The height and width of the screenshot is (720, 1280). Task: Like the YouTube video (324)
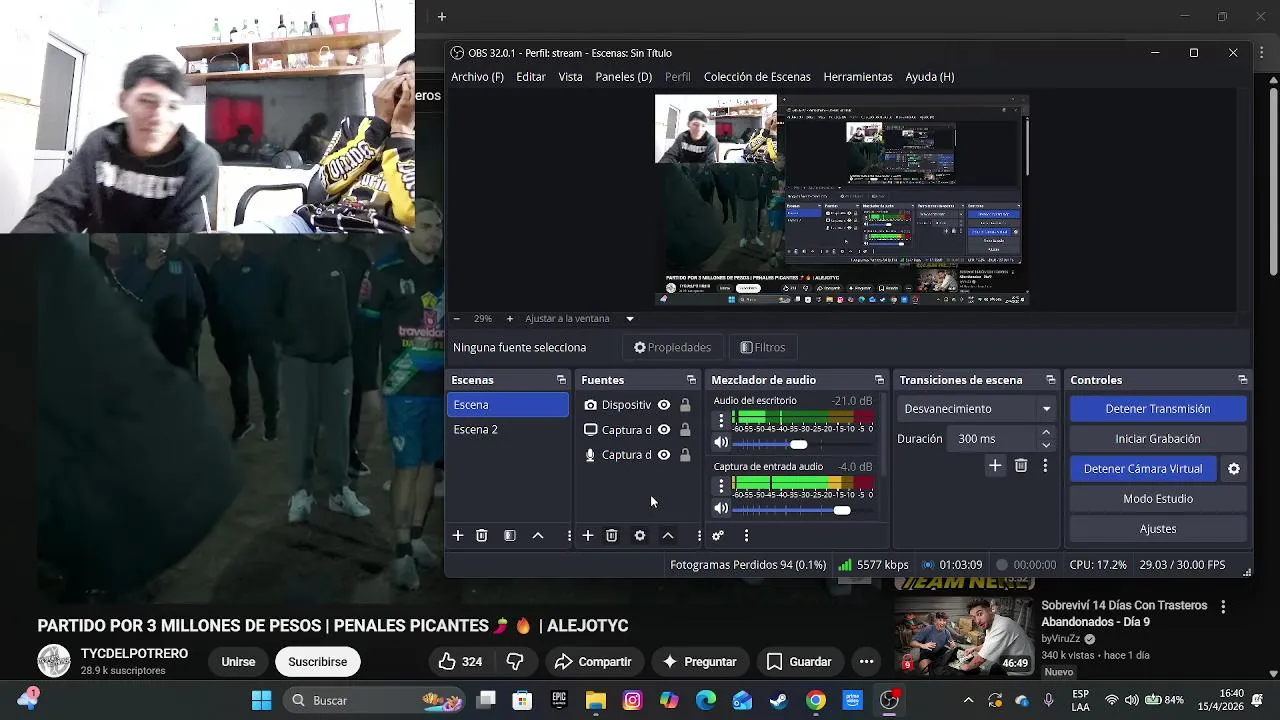pos(460,662)
